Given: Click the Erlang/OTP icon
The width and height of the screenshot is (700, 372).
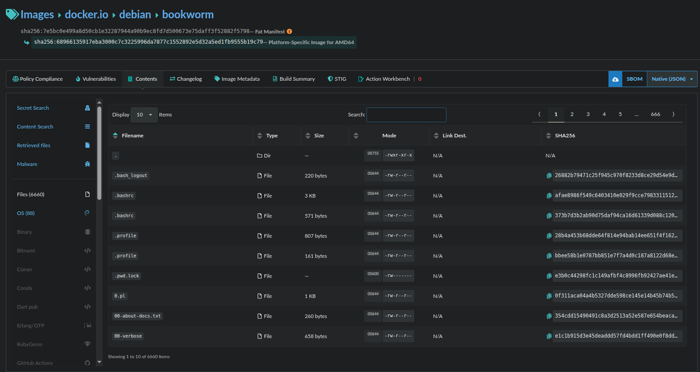Looking at the screenshot, I should pyautogui.click(x=88, y=326).
